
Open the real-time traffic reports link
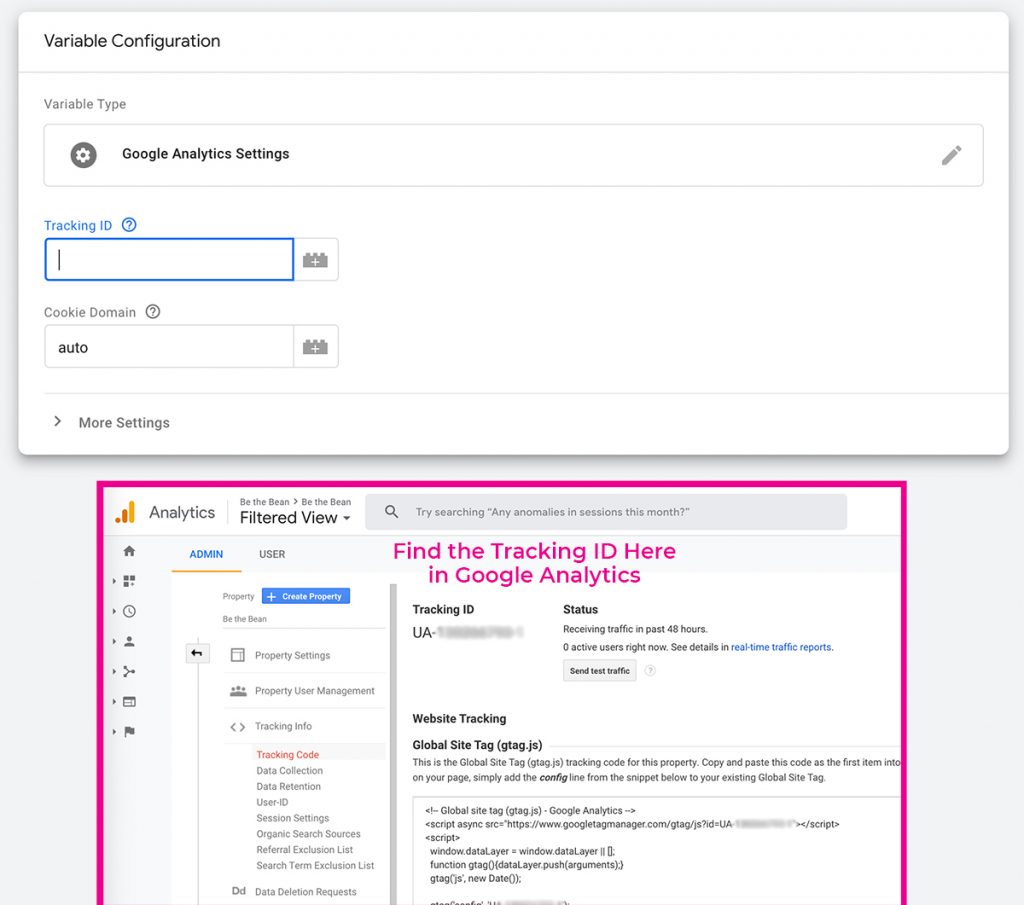781,647
